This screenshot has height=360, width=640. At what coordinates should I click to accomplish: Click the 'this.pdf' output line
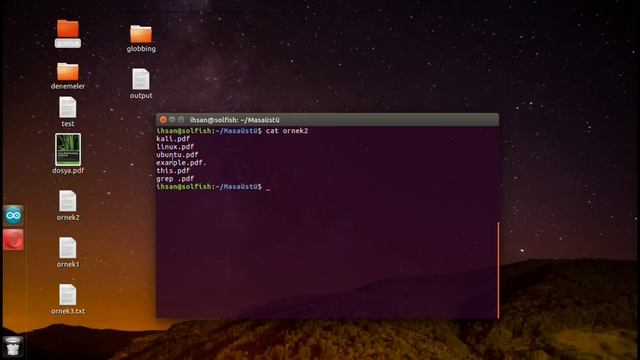point(173,171)
